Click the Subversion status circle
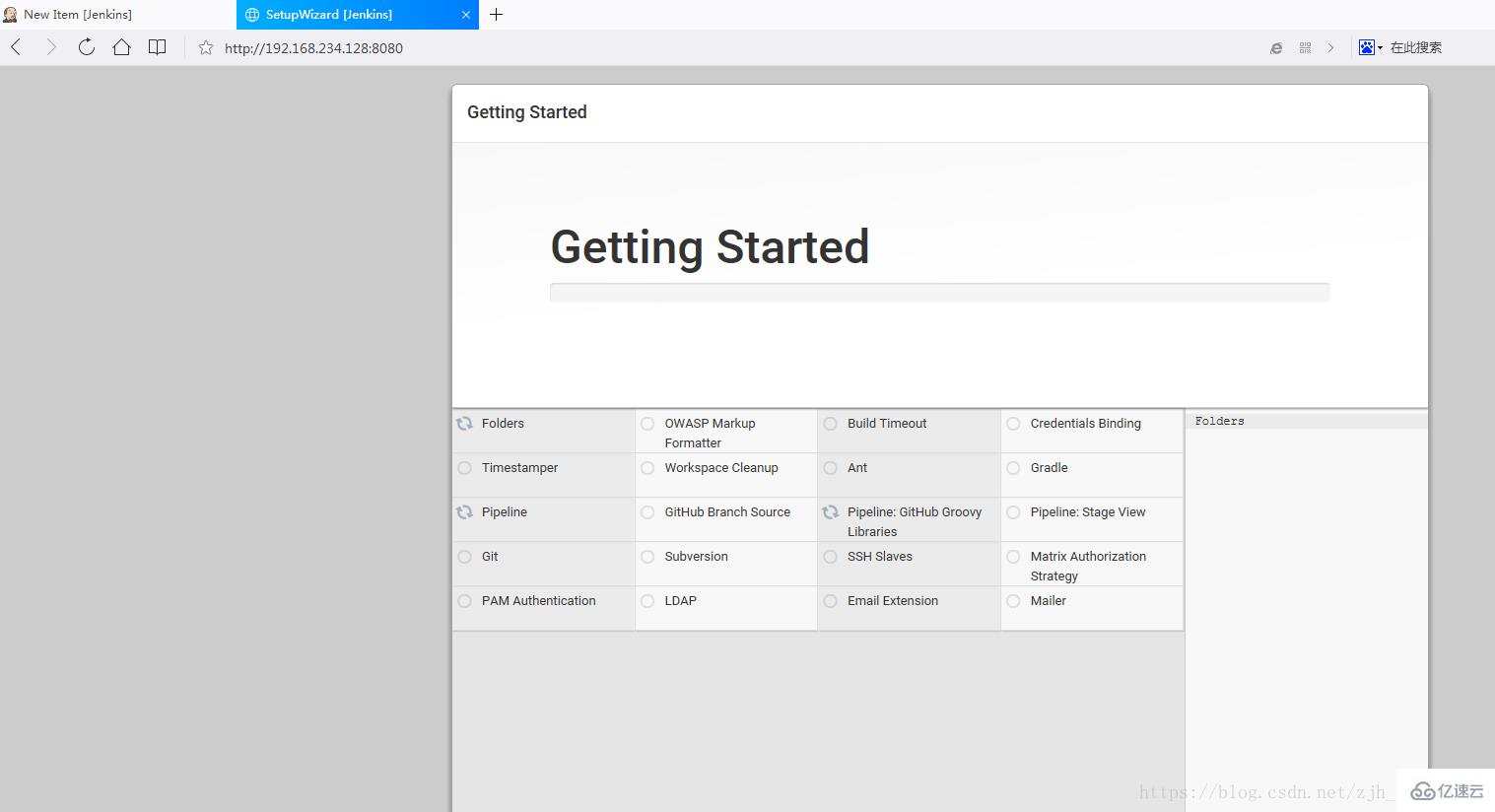 point(647,557)
